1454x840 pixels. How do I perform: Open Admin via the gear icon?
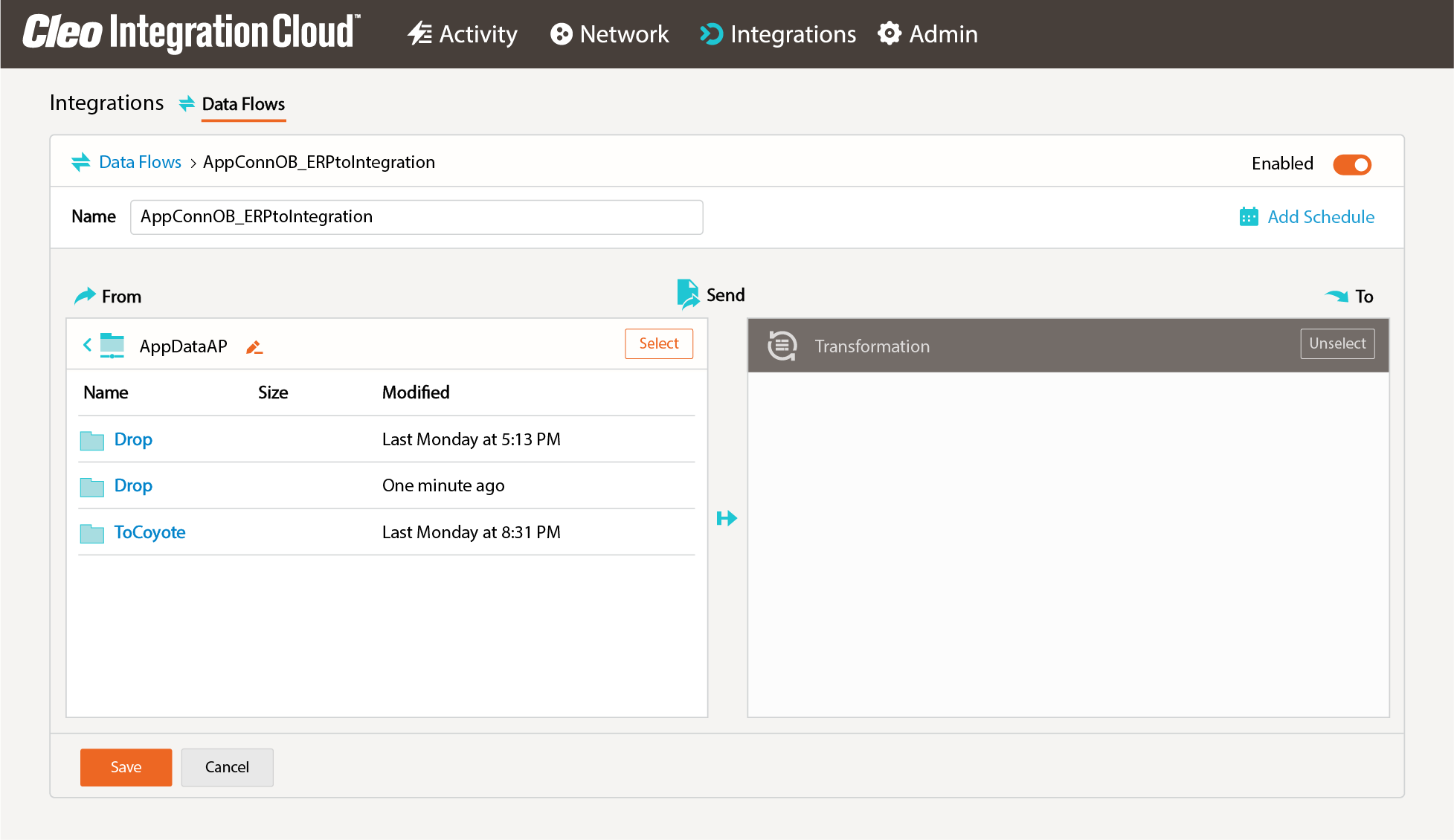pyautogui.click(x=890, y=33)
